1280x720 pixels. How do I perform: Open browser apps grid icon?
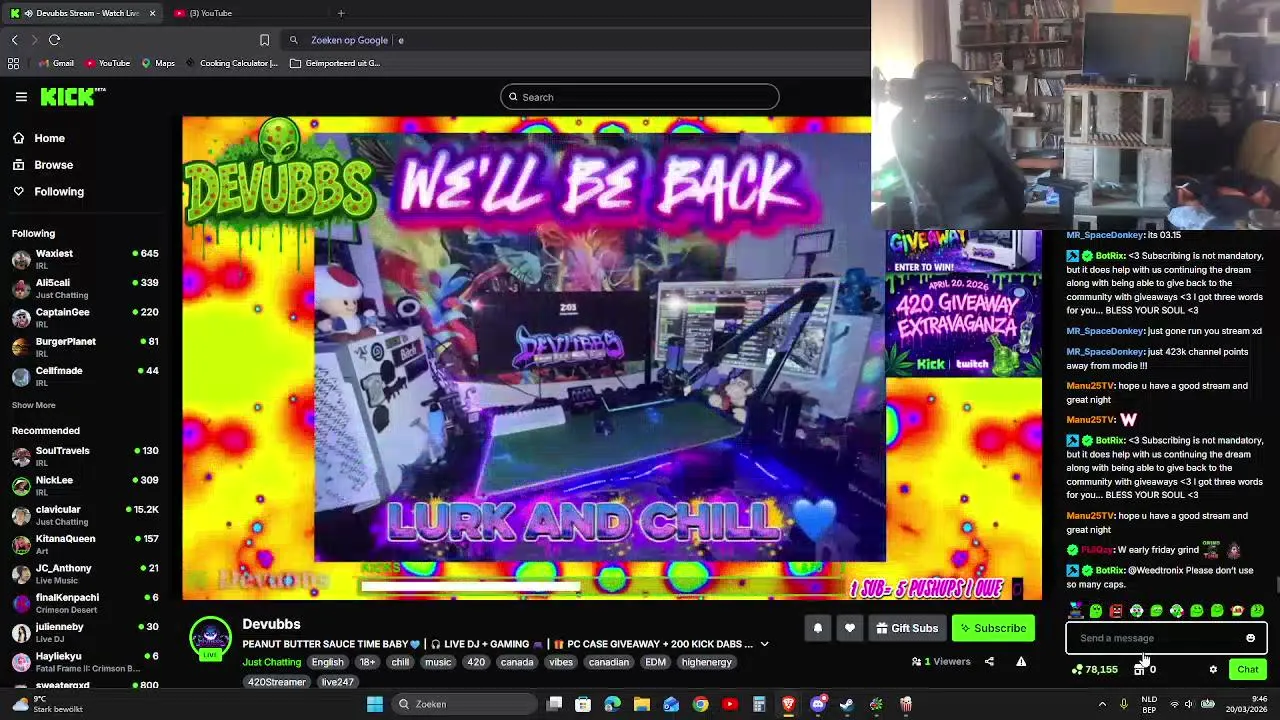(x=13, y=63)
